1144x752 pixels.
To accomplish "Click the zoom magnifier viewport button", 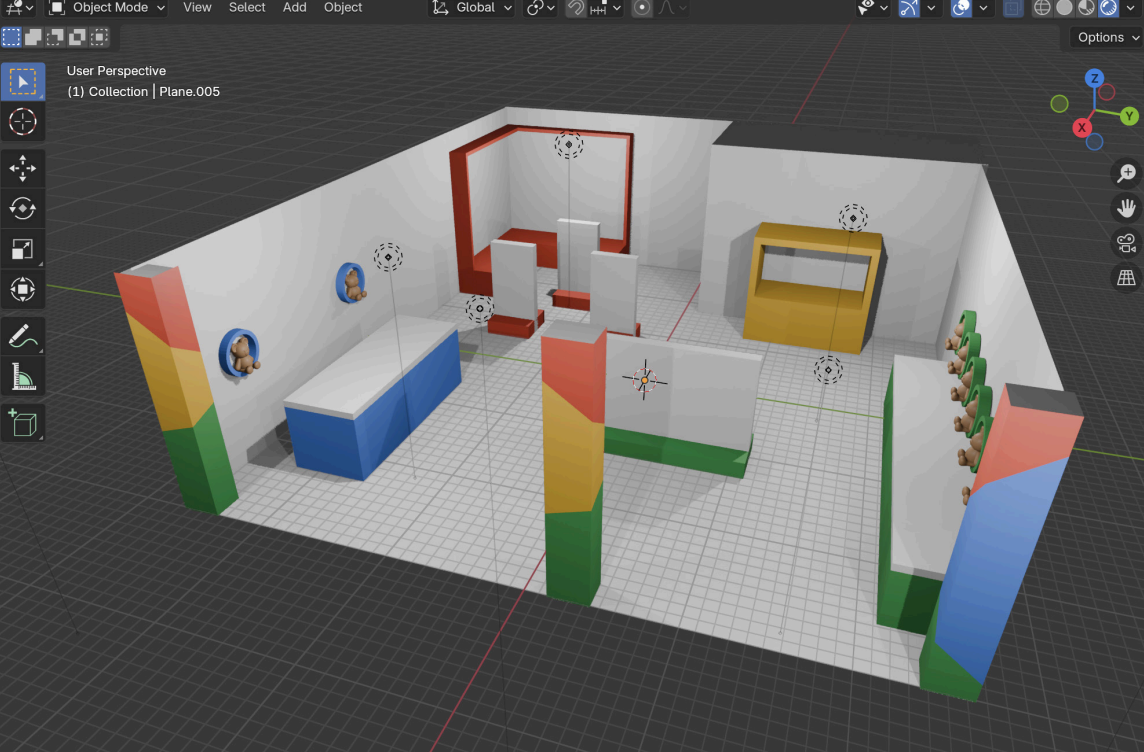I will coord(1126,173).
